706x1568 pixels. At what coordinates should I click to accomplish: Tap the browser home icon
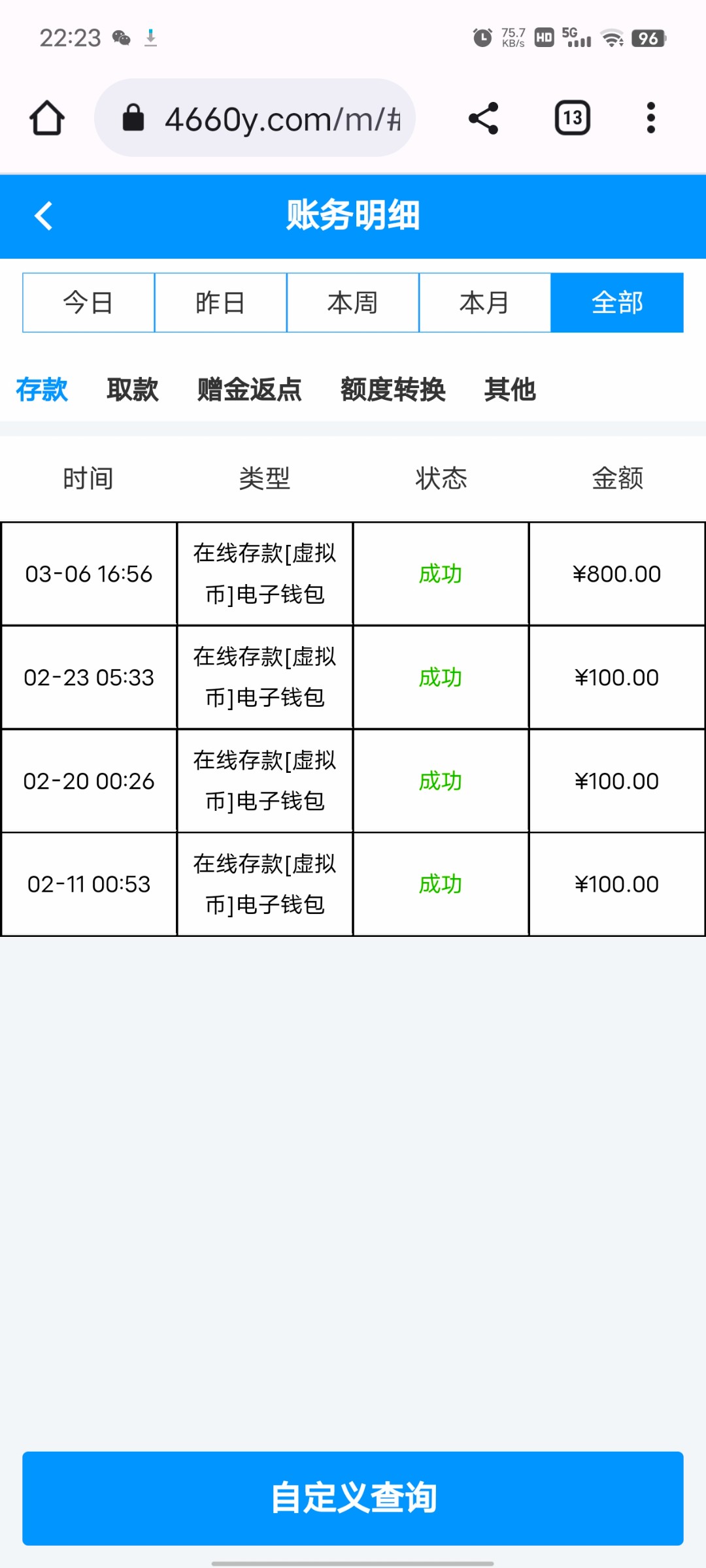click(47, 118)
